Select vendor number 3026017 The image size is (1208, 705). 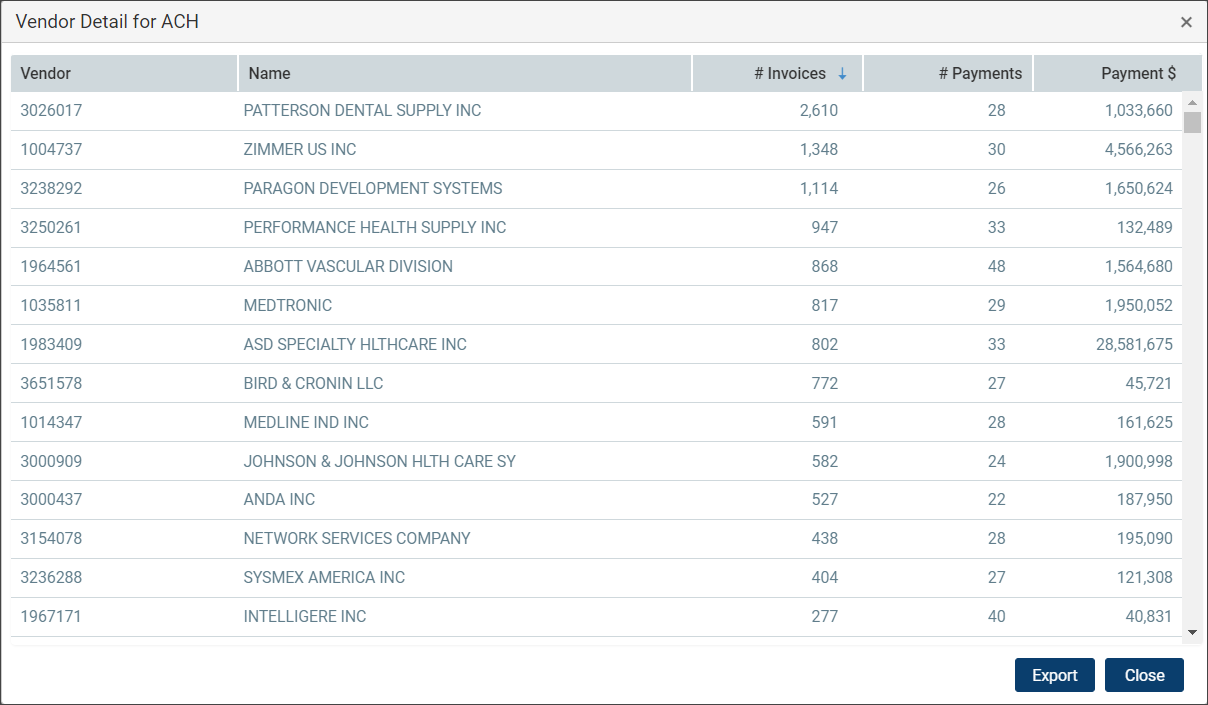51,110
